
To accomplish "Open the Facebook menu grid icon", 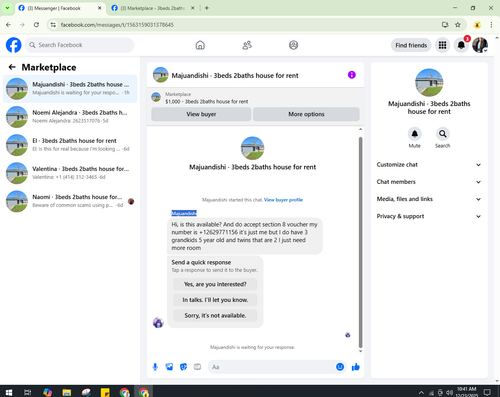I will click(442, 45).
